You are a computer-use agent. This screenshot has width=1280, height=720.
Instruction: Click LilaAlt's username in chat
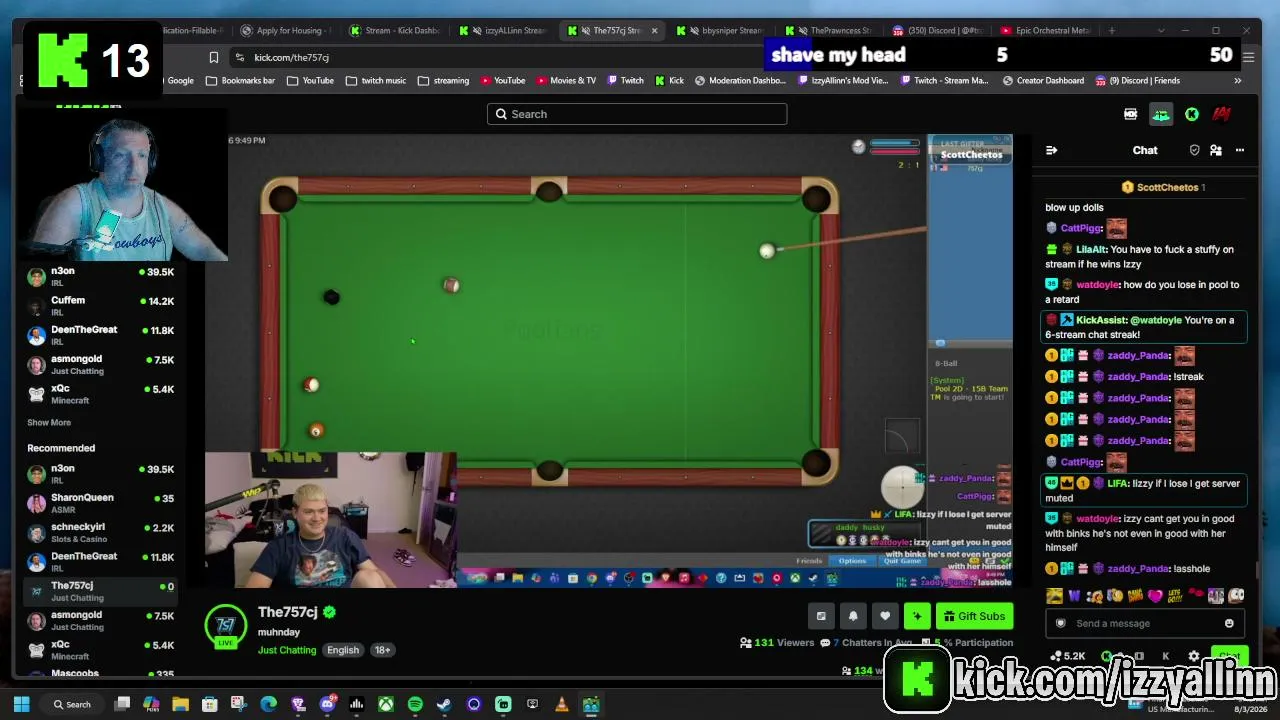(1091, 250)
